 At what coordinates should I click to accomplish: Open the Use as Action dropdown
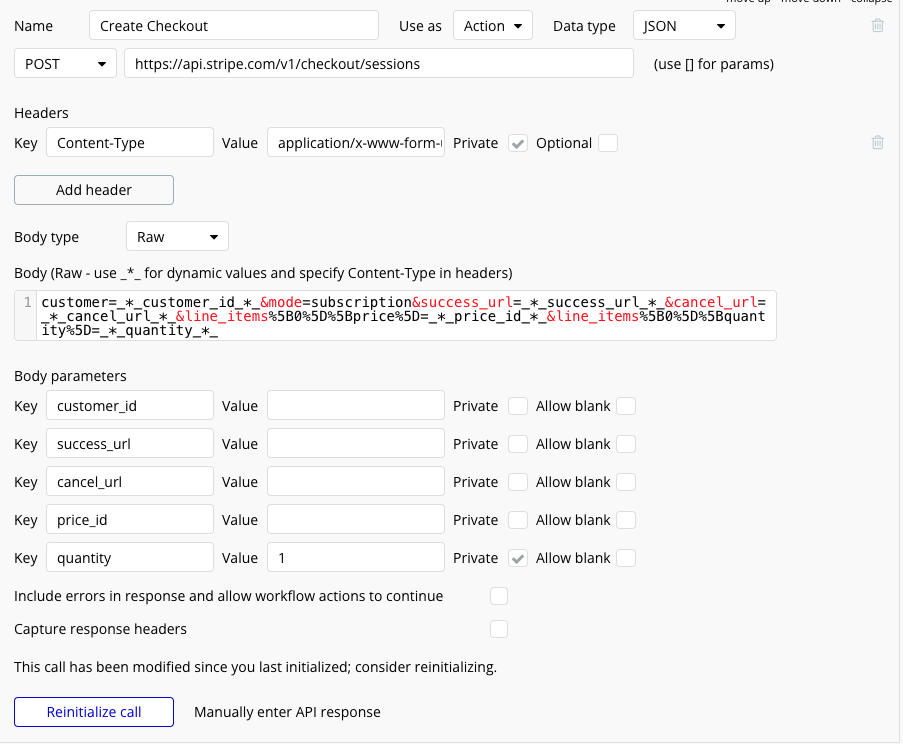[x=493, y=26]
